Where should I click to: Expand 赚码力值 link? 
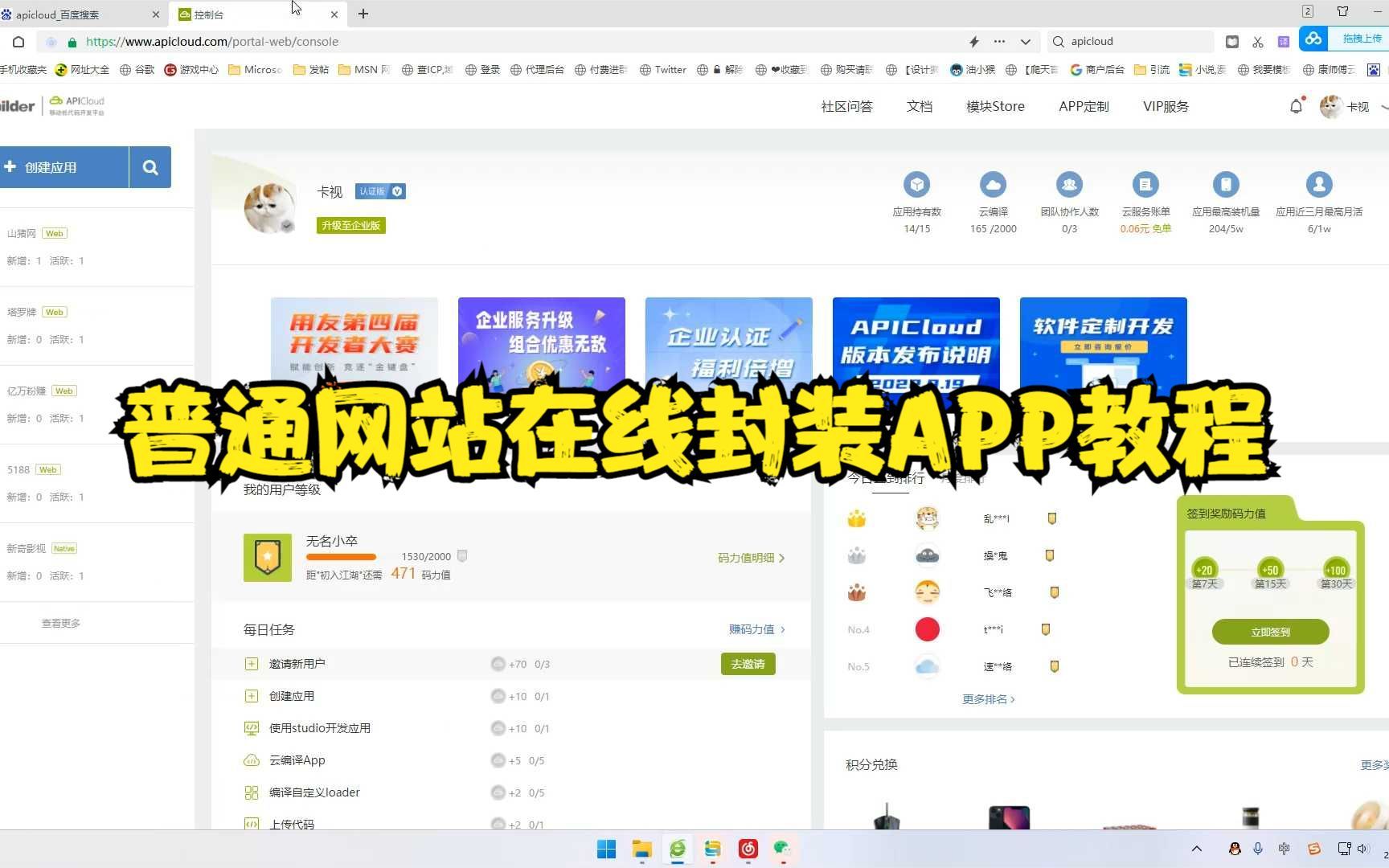click(756, 629)
